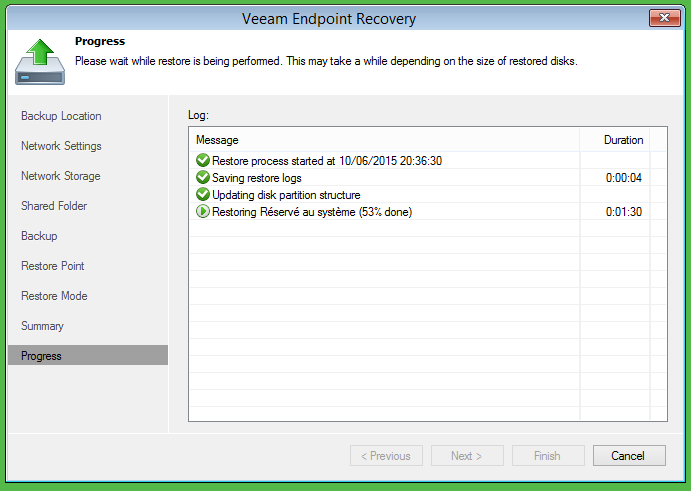Open the Backup Location step

(x=61, y=116)
